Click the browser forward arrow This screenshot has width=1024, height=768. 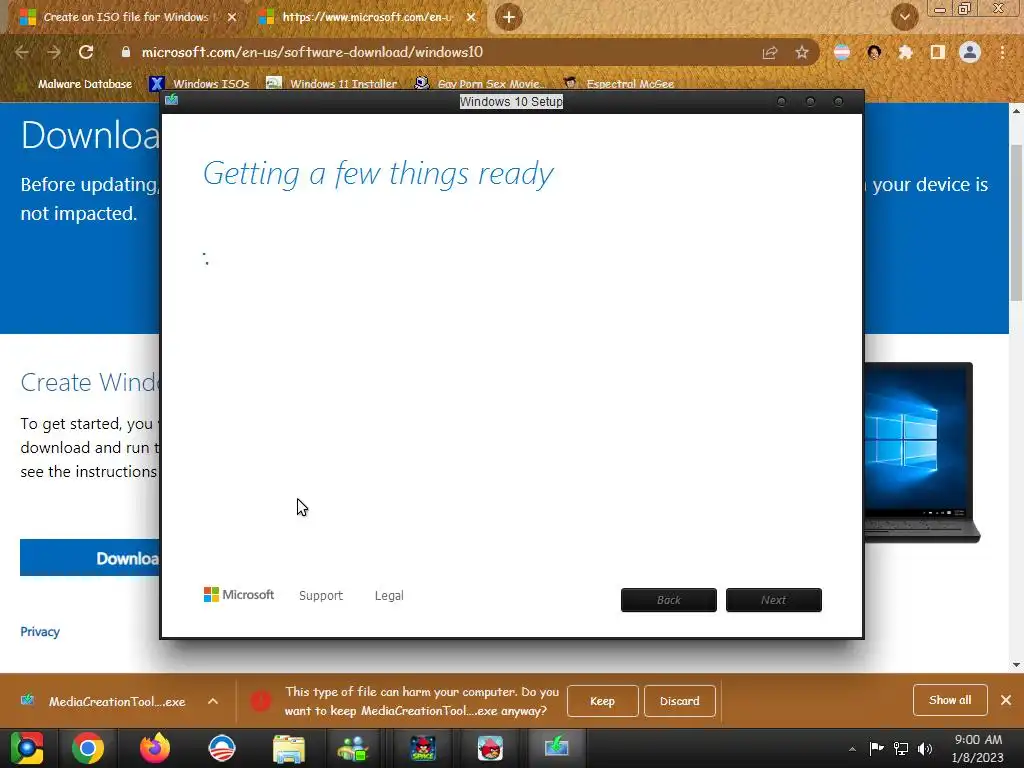(x=54, y=52)
